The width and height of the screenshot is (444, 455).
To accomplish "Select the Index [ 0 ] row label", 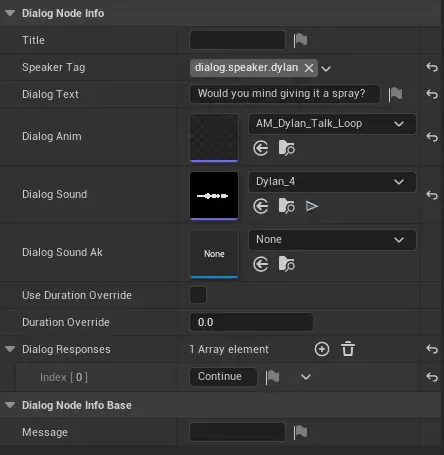I will 64,377.
